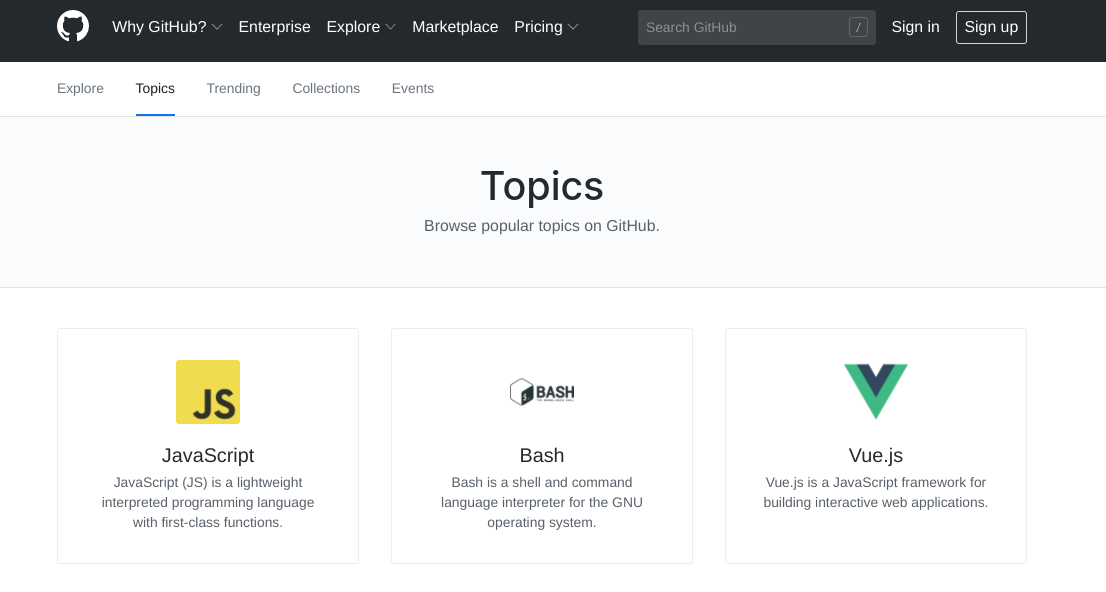This screenshot has width=1106, height=592.
Task: Open the Bash topic logo
Action: click(542, 392)
